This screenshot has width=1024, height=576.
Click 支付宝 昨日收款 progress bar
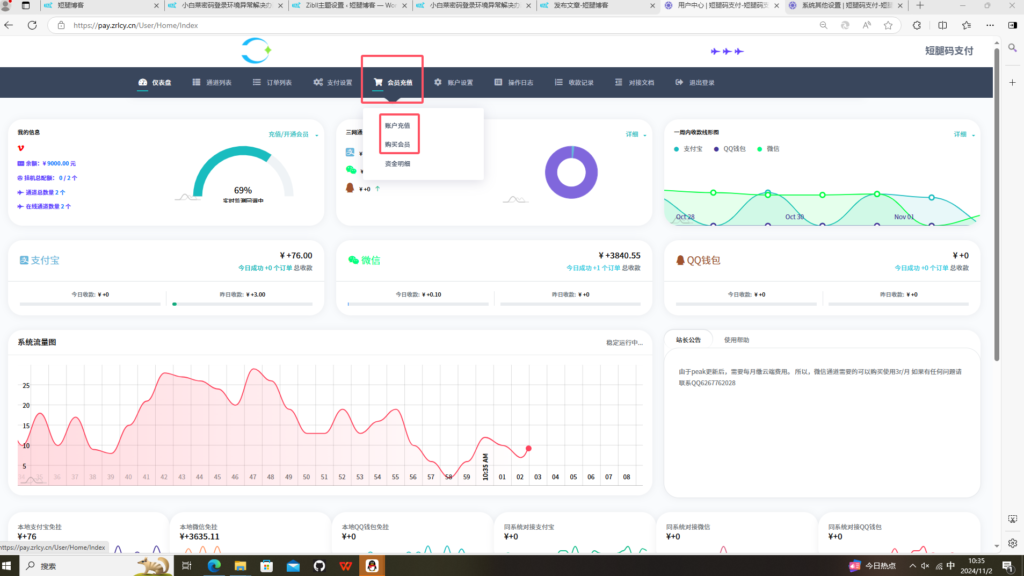click(x=242, y=304)
